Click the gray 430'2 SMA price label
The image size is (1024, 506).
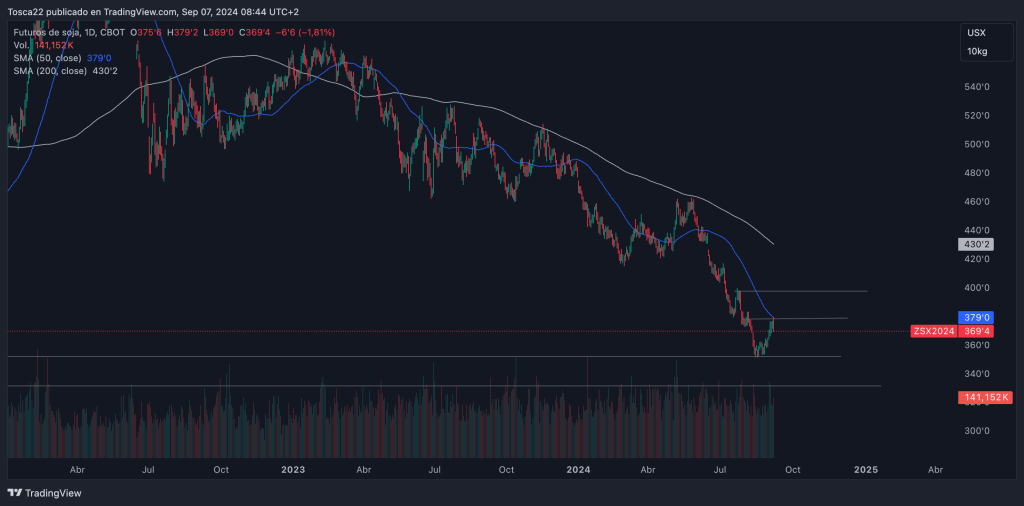(x=976, y=244)
